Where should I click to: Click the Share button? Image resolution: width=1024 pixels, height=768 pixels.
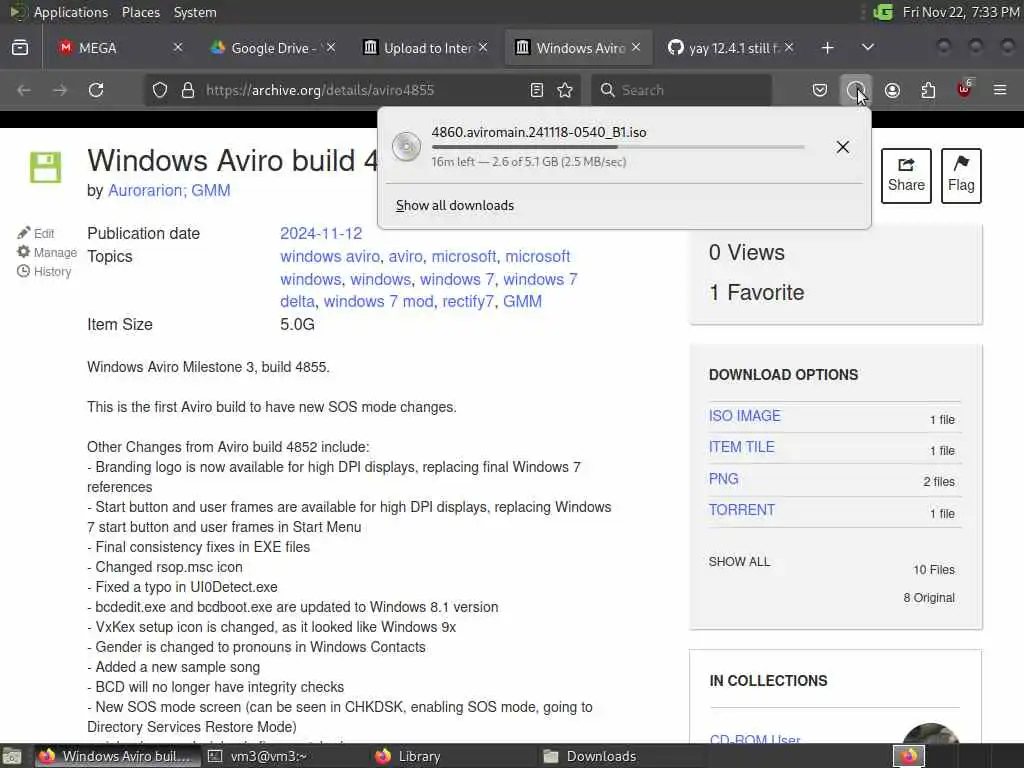[906, 176]
